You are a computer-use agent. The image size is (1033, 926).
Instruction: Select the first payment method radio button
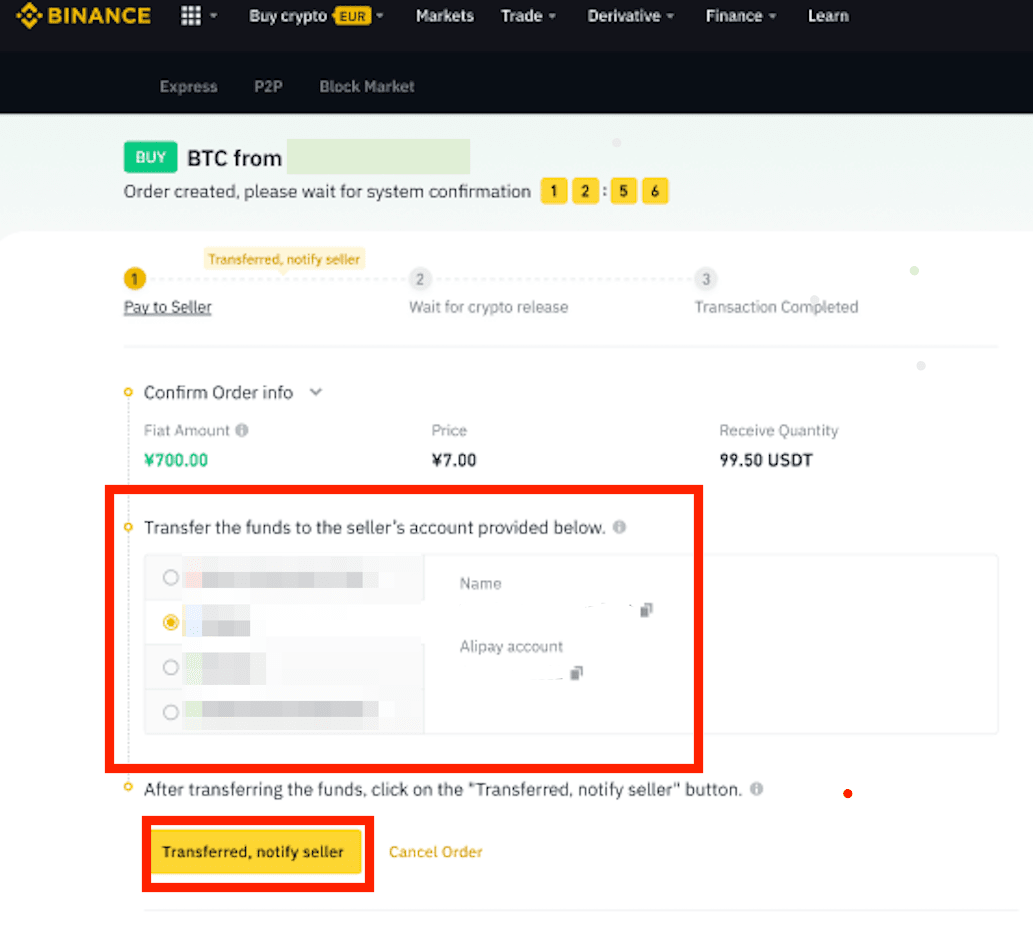pos(171,578)
